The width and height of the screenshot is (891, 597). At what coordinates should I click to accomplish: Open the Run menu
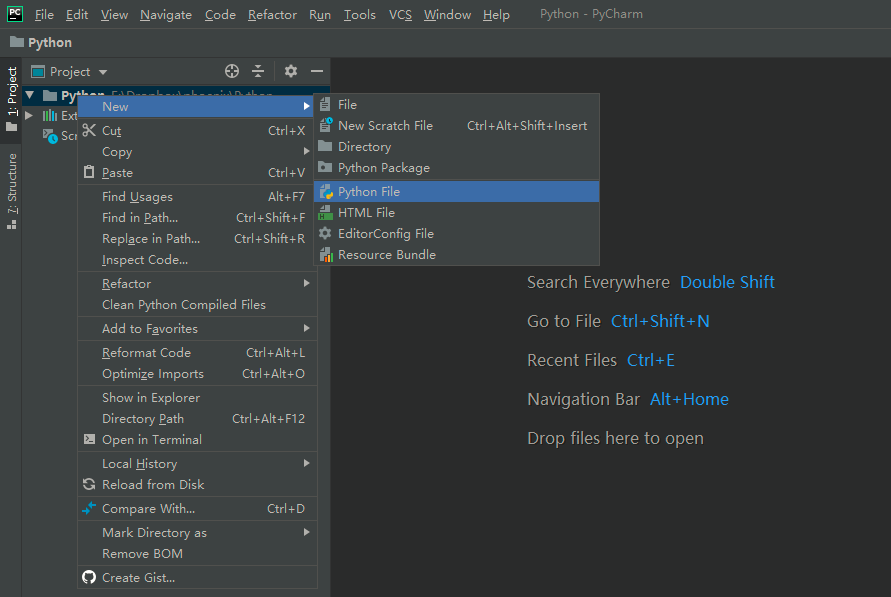320,15
